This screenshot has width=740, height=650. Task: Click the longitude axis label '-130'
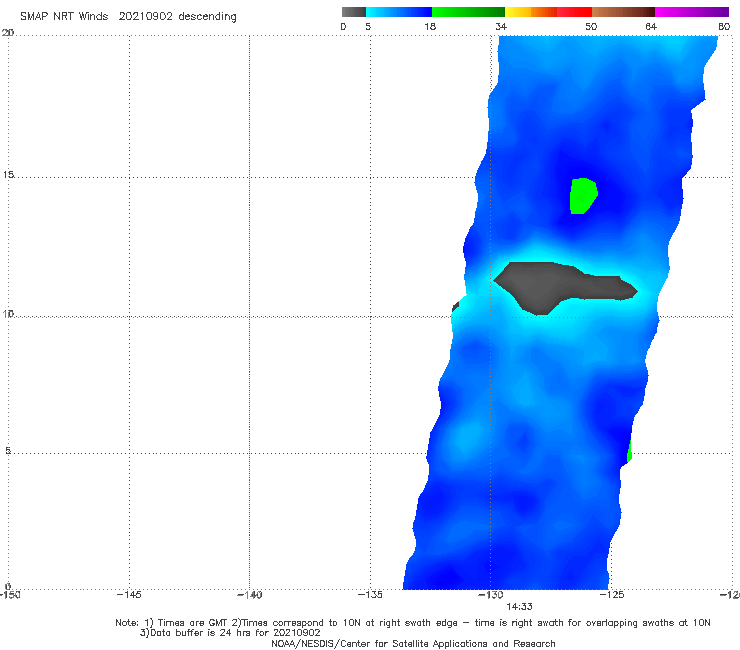(491, 595)
